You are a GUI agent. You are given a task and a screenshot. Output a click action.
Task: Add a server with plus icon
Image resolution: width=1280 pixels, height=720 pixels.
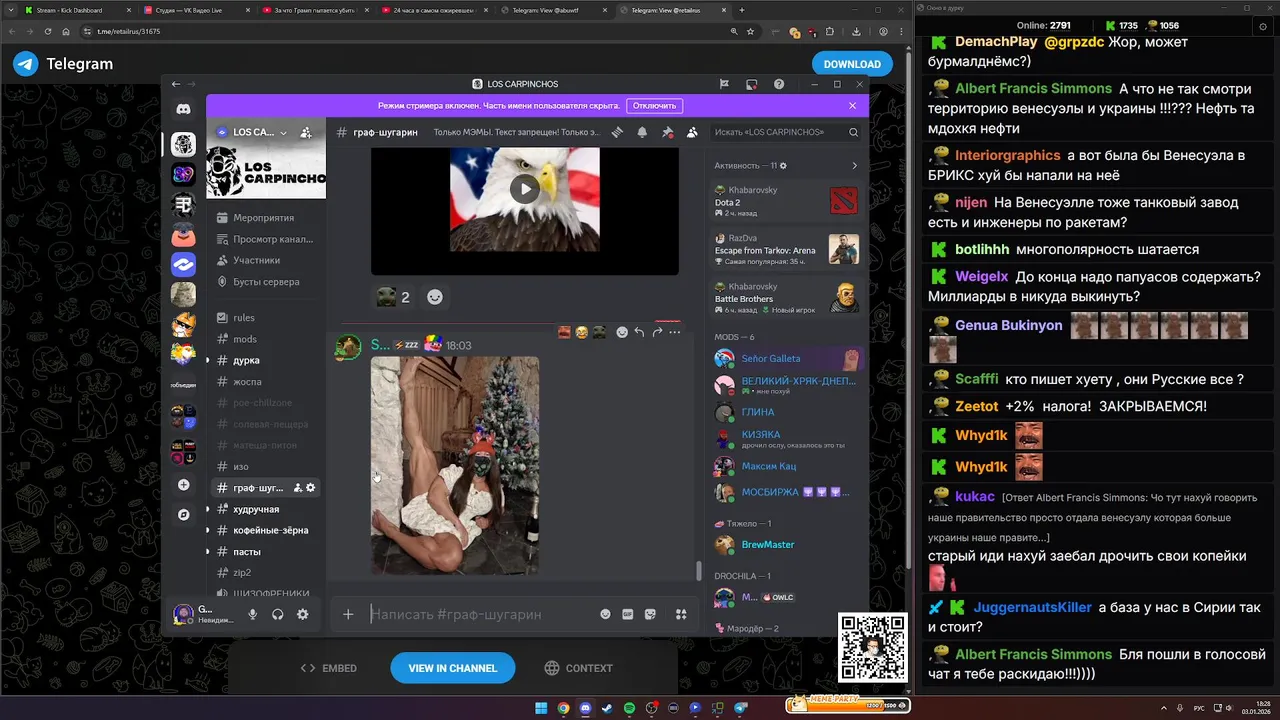[183, 485]
